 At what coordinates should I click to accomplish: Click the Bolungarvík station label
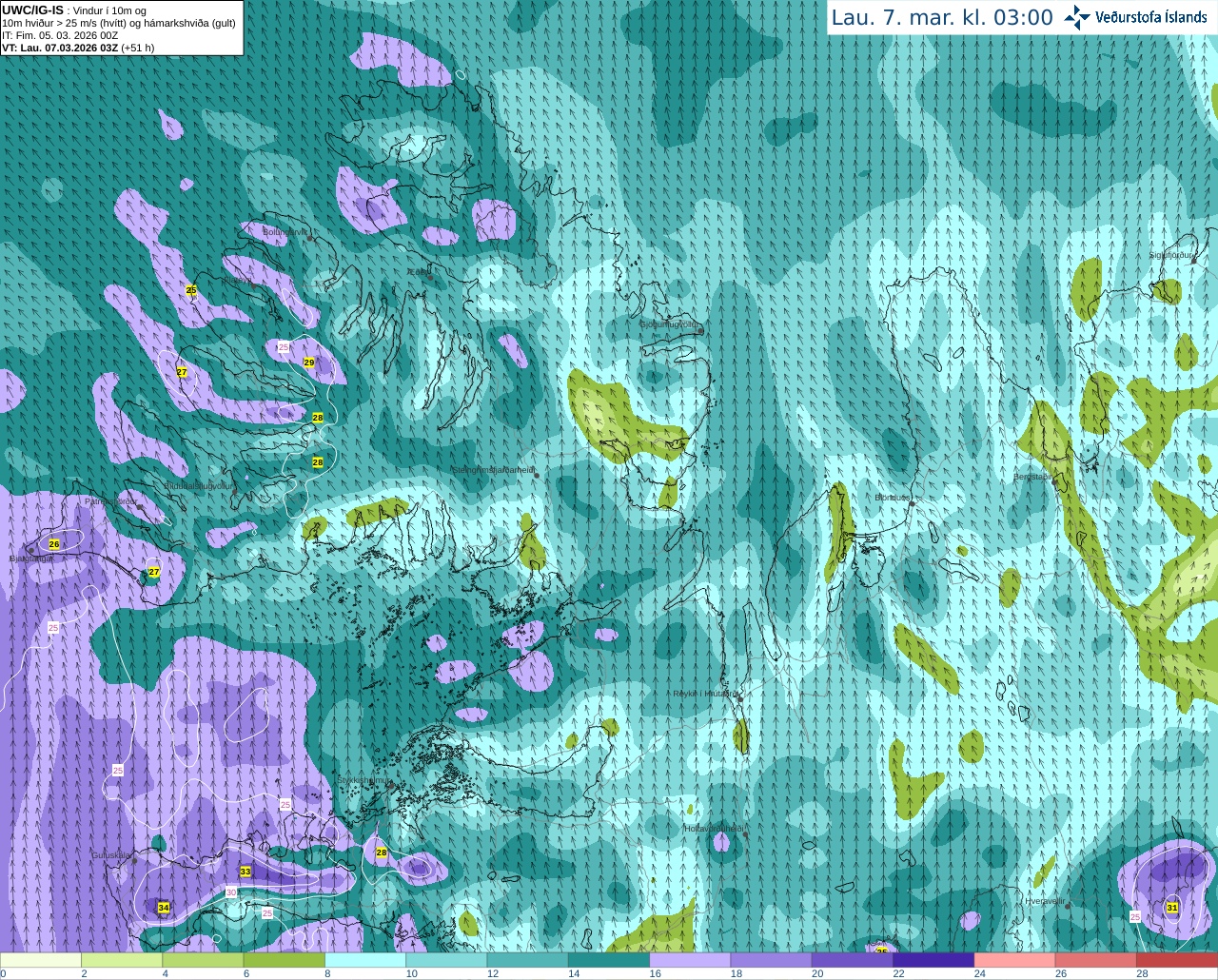[x=285, y=231]
